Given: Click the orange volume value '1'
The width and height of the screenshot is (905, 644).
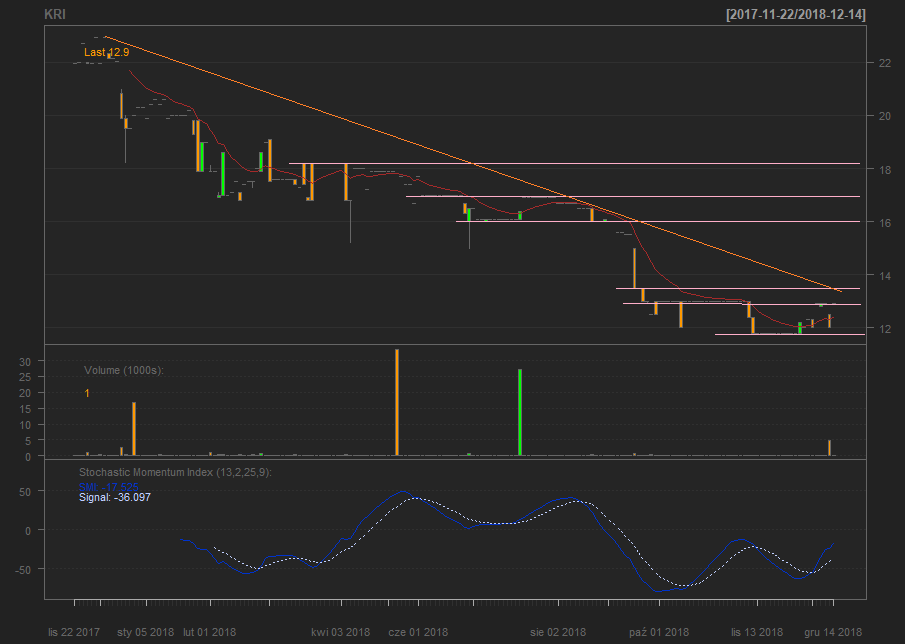Looking at the screenshot, I should pos(87,394).
